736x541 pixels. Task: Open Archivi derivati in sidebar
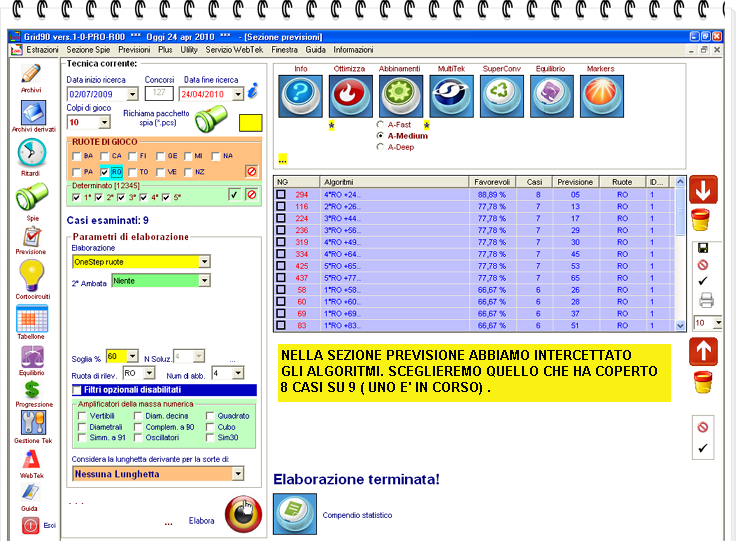32,113
